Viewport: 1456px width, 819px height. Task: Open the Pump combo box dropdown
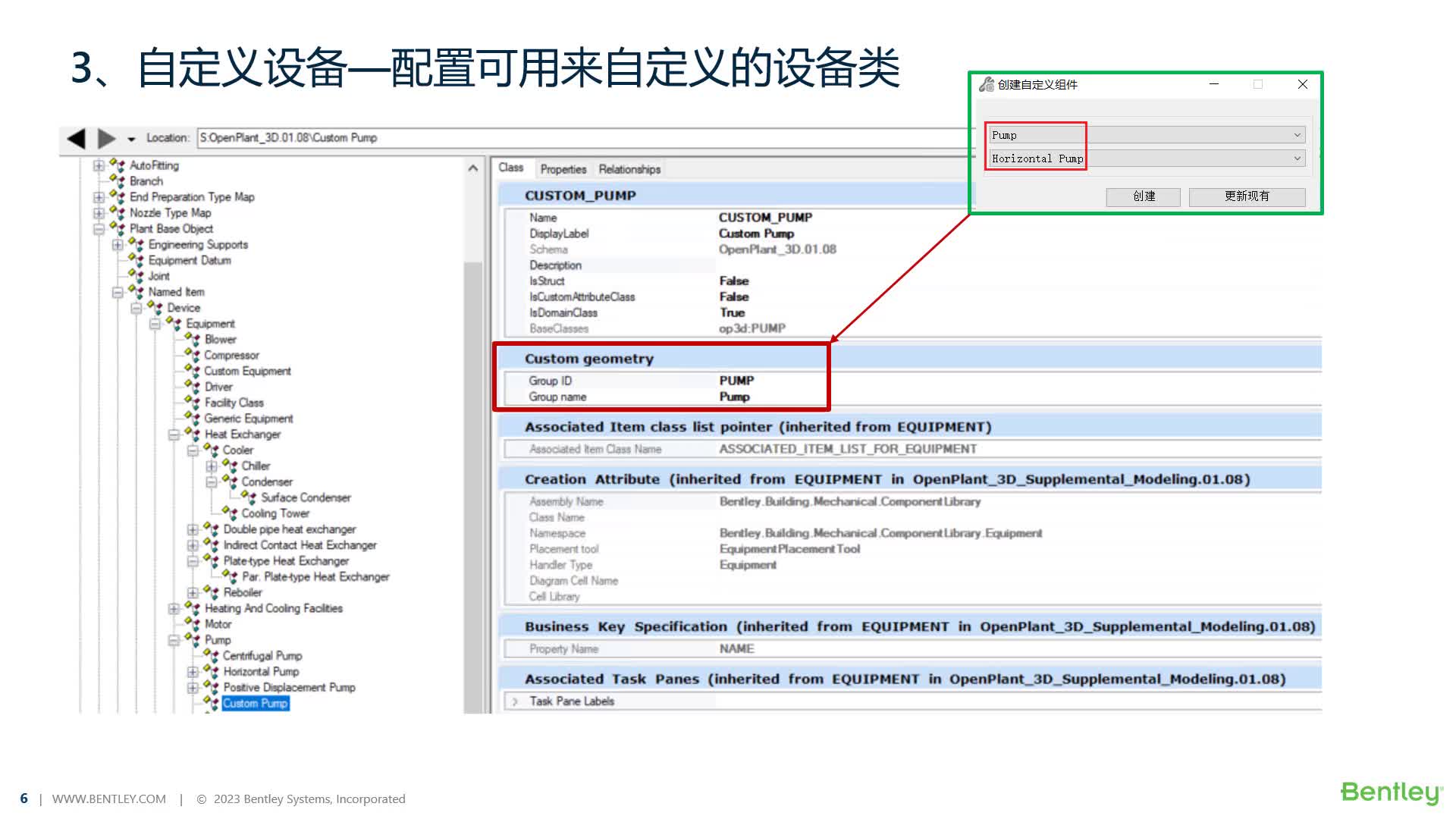pyautogui.click(x=1297, y=135)
